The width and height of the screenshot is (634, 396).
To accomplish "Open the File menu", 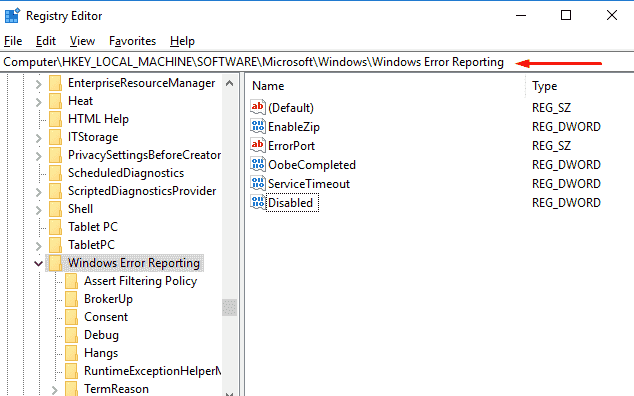I will (13, 41).
